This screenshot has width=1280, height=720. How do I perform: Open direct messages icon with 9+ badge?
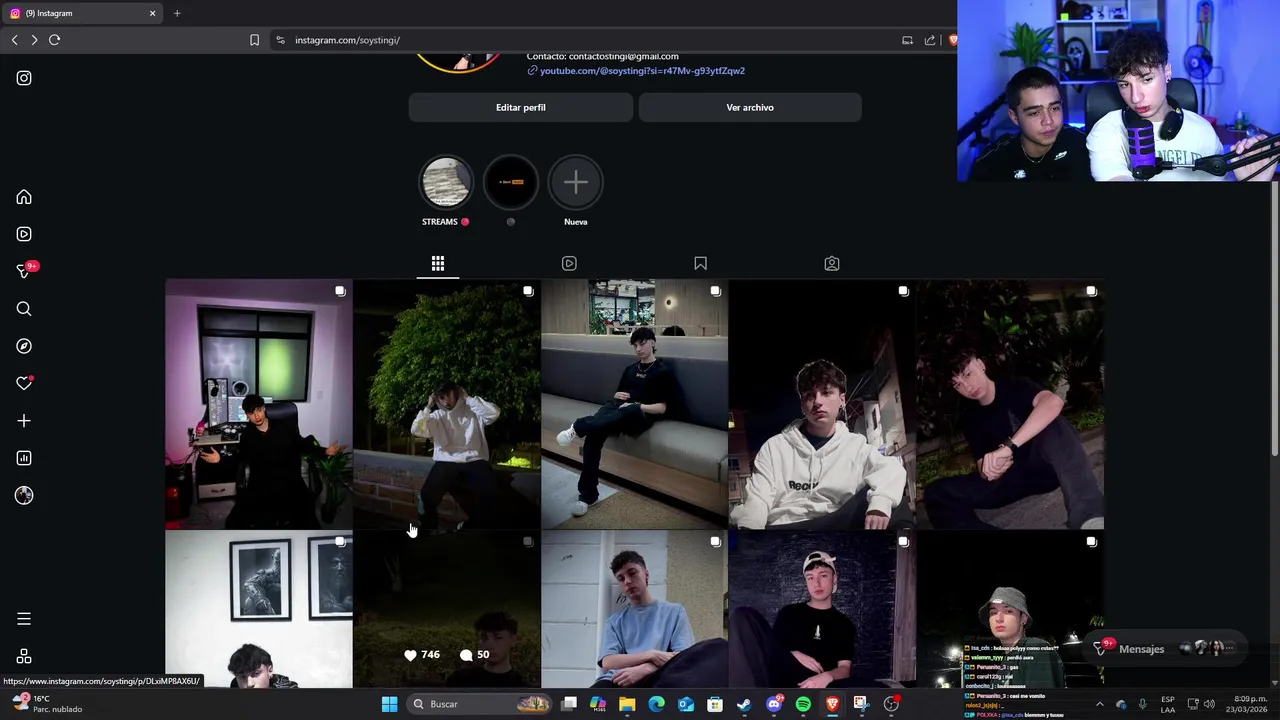(x=25, y=271)
